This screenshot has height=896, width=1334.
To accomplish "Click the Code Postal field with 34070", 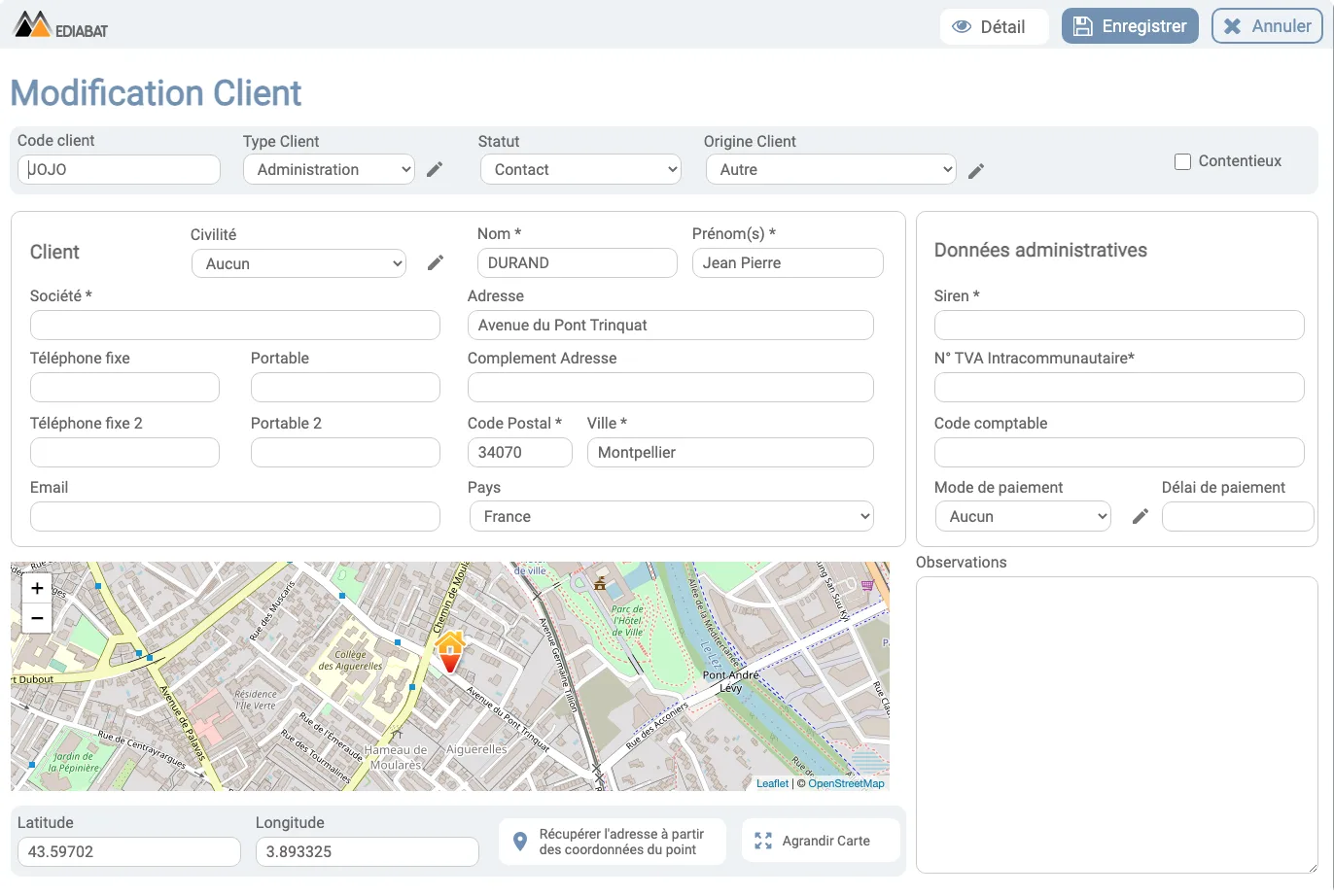I will 520,452.
